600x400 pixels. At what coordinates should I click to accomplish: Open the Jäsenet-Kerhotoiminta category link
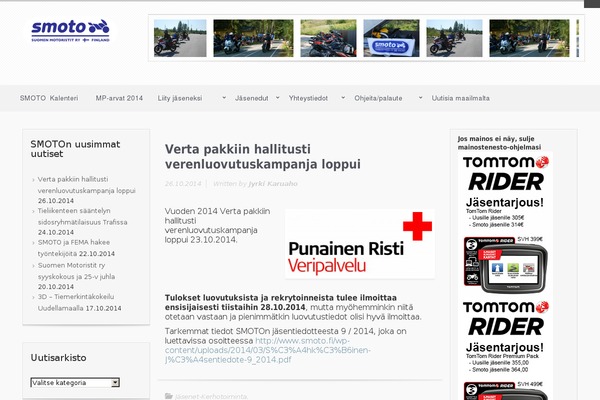tap(211, 397)
